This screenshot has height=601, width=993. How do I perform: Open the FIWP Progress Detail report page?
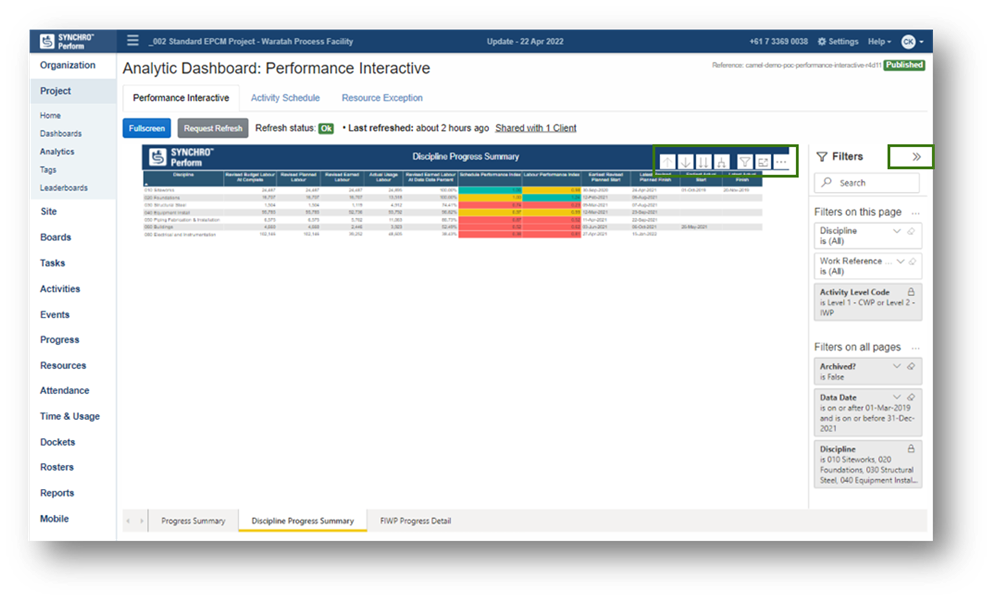(414, 520)
